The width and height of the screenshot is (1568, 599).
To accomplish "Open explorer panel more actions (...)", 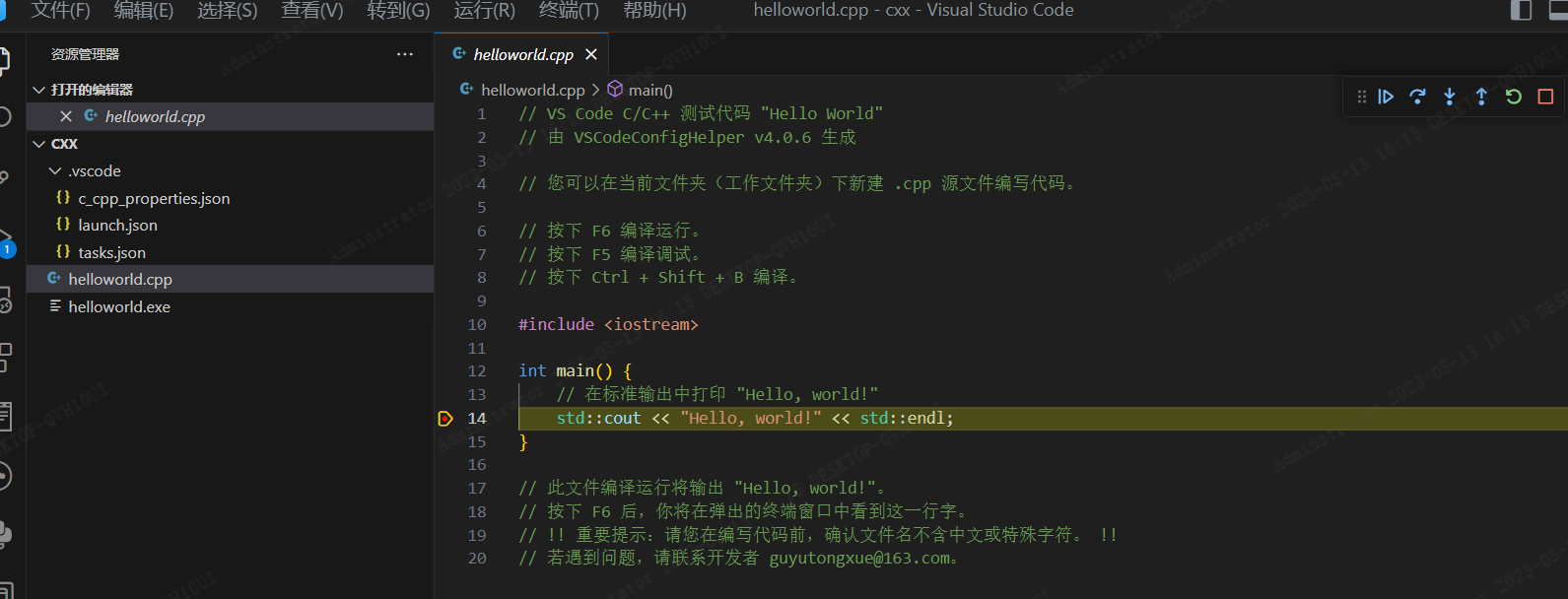I will click(x=405, y=54).
